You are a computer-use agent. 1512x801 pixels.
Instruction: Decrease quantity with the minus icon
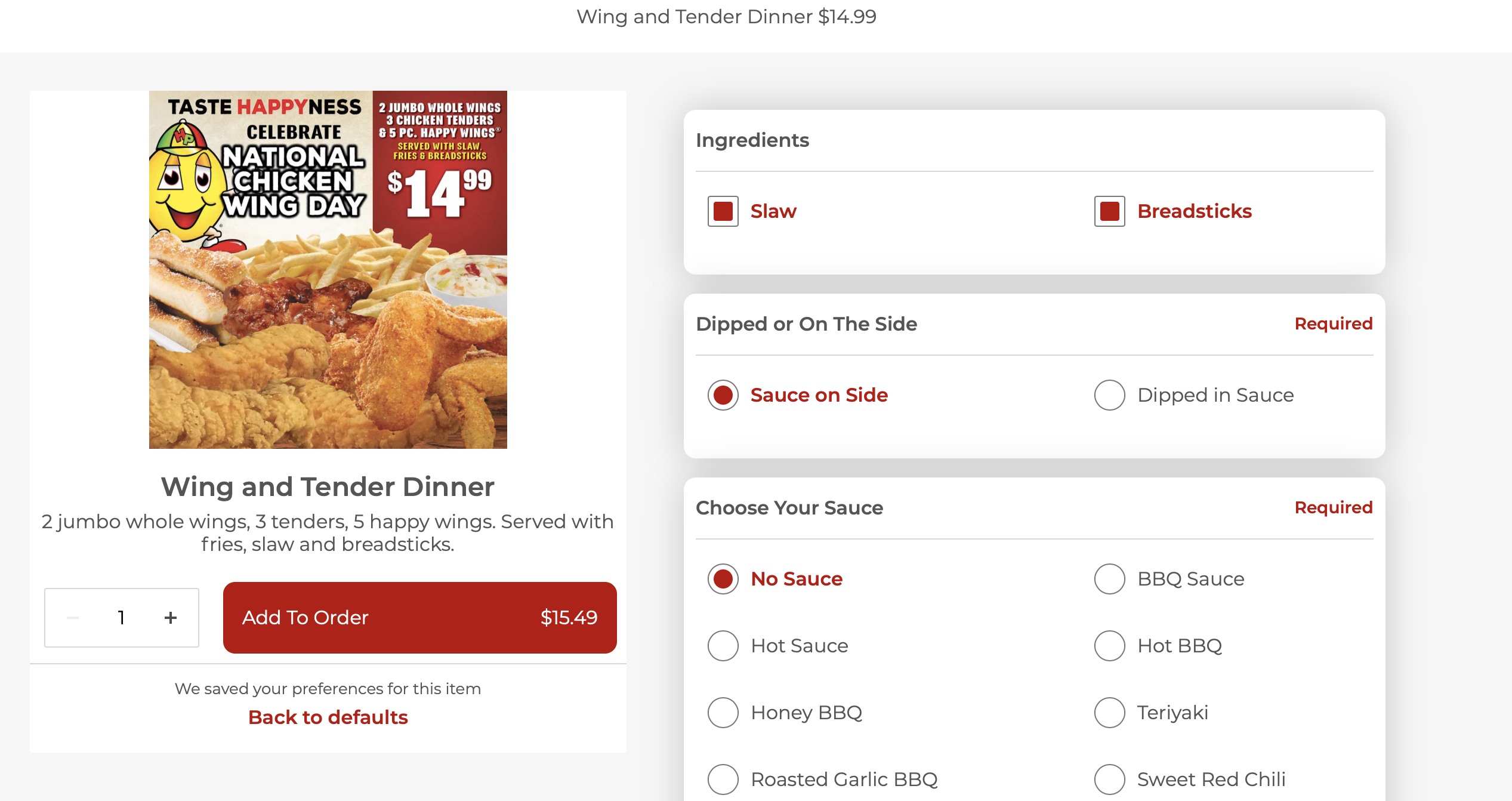(73, 617)
